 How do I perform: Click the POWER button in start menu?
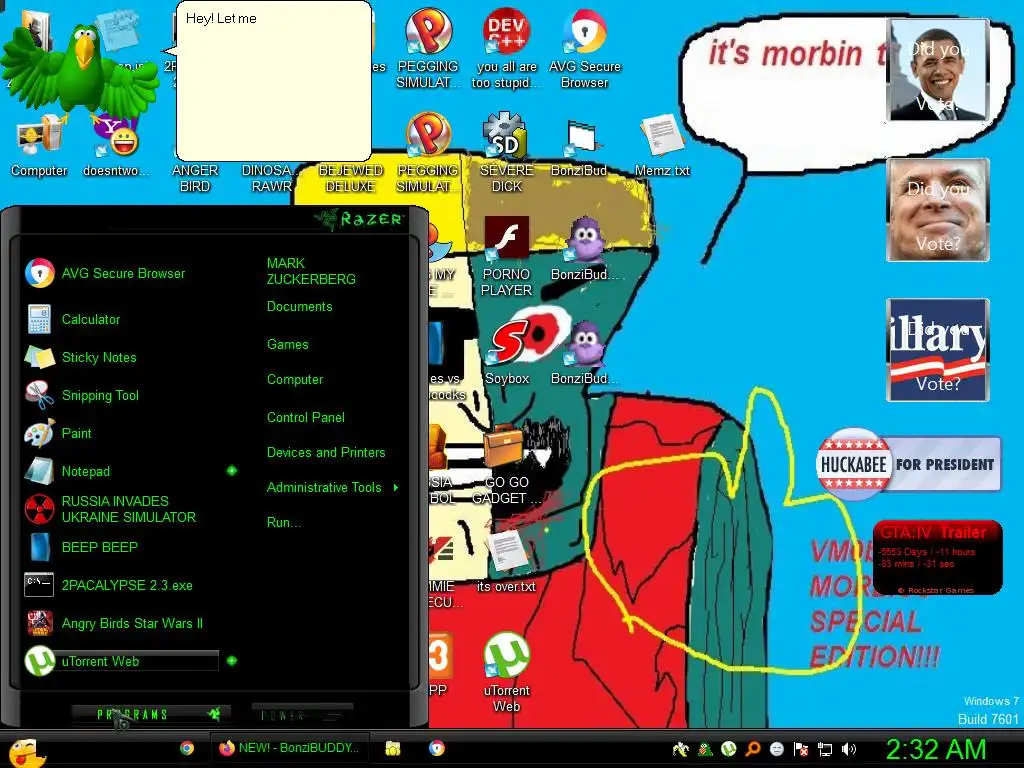[x=302, y=715]
